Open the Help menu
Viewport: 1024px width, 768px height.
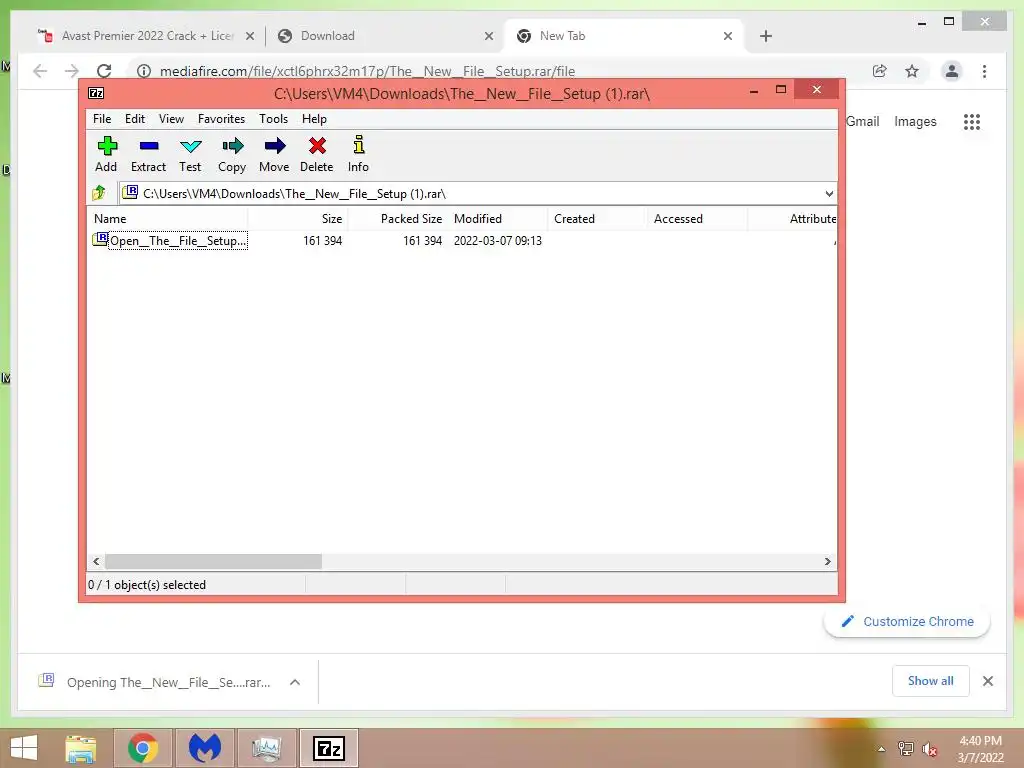click(x=314, y=119)
